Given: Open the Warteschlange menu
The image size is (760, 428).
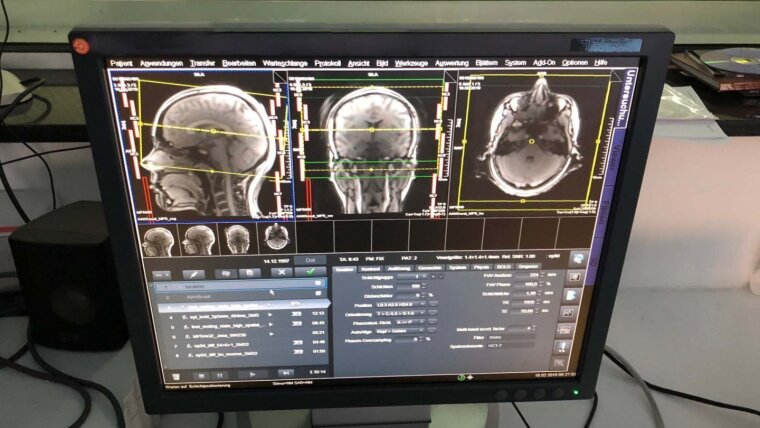Looking at the screenshot, I should 285,63.
